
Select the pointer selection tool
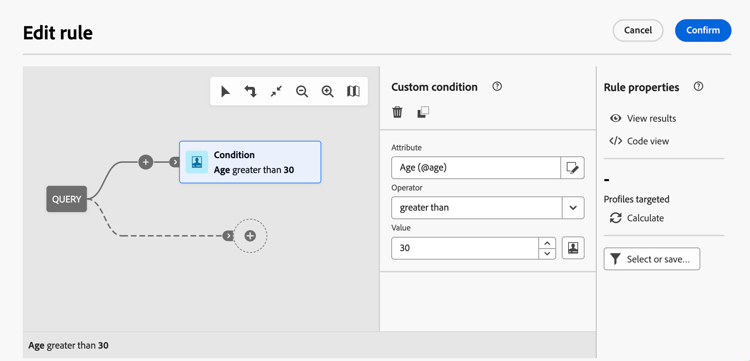225,91
